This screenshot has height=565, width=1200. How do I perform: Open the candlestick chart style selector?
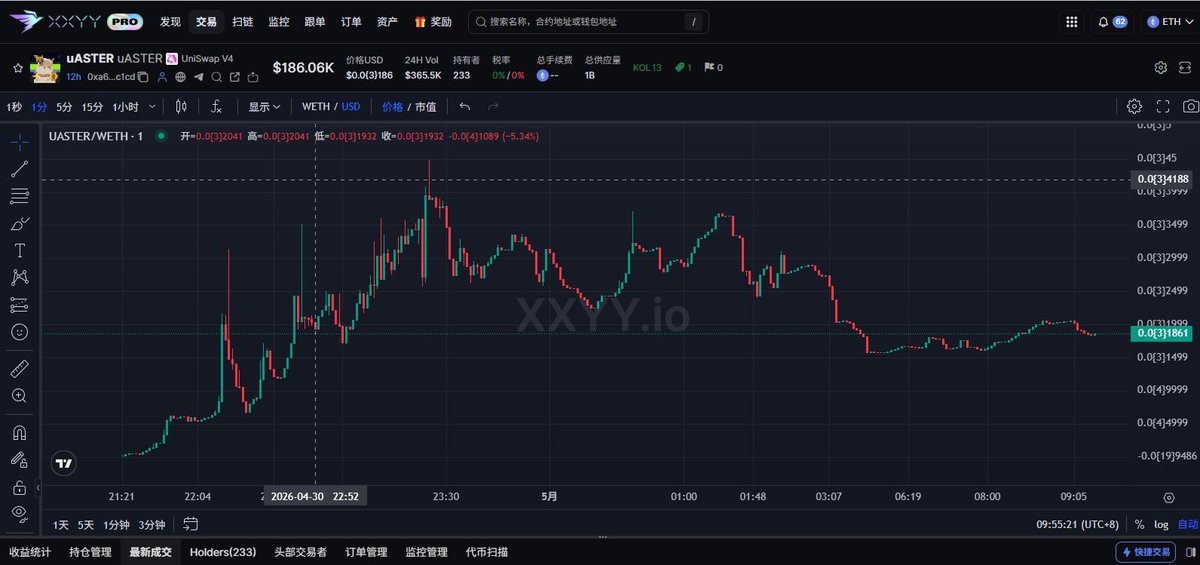[x=181, y=106]
